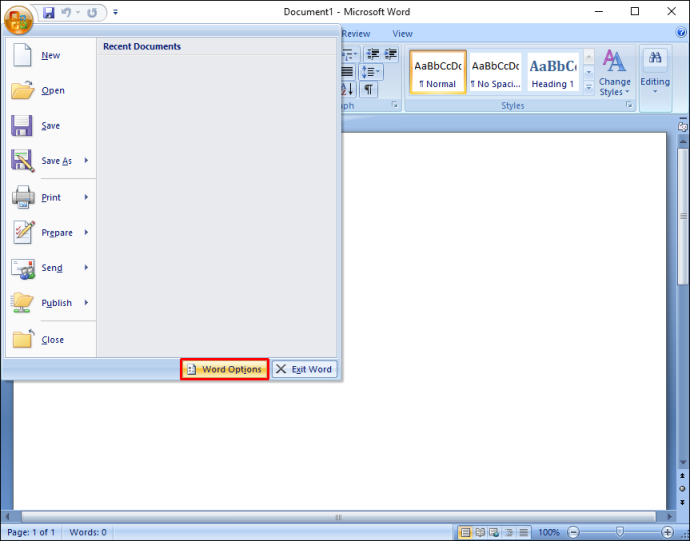Click the Increase Indent icon
The width and height of the screenshot is (690, 541).
coord(391,54)
